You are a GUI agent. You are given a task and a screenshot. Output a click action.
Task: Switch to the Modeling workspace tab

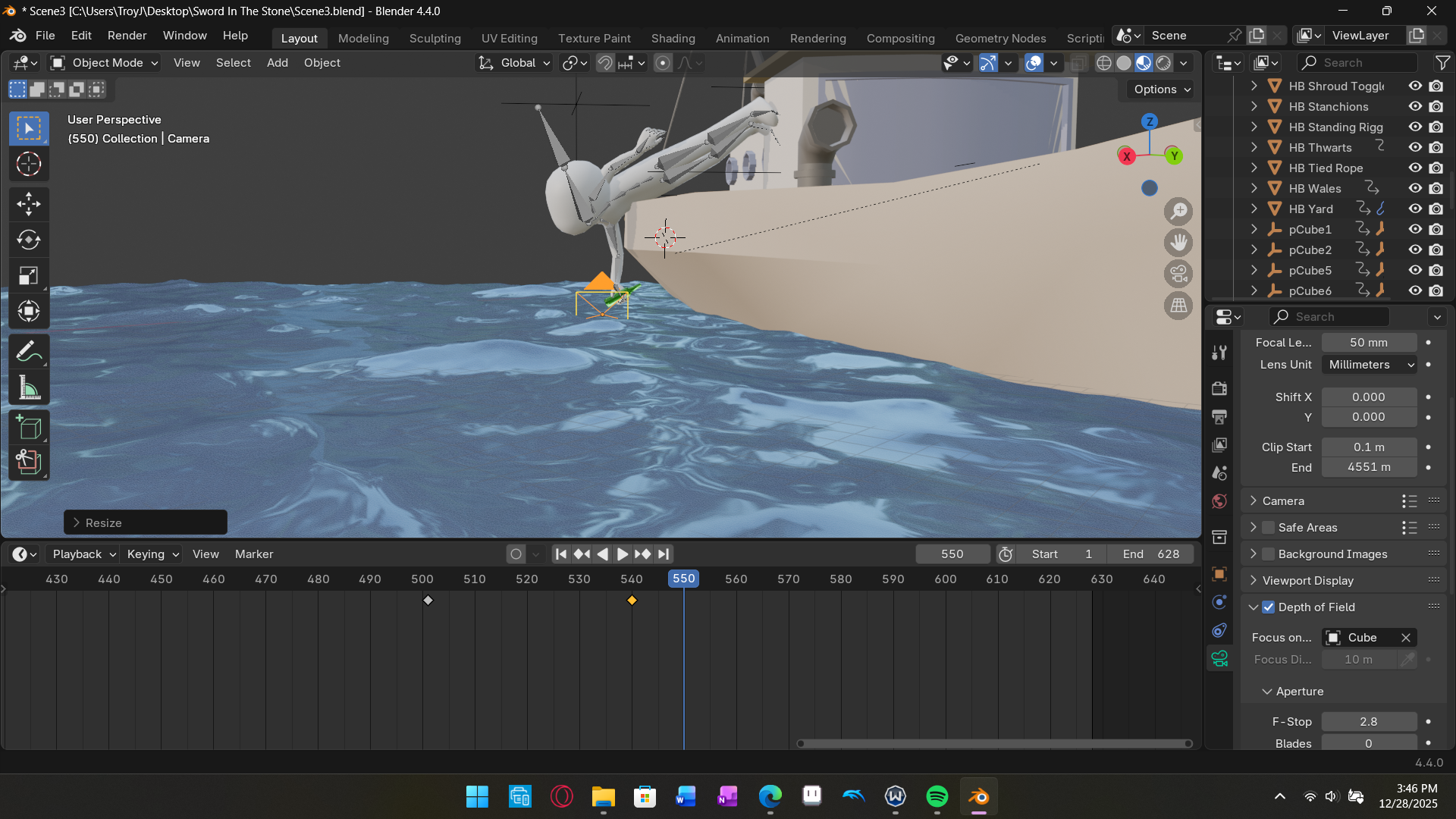tap(363, 39)
